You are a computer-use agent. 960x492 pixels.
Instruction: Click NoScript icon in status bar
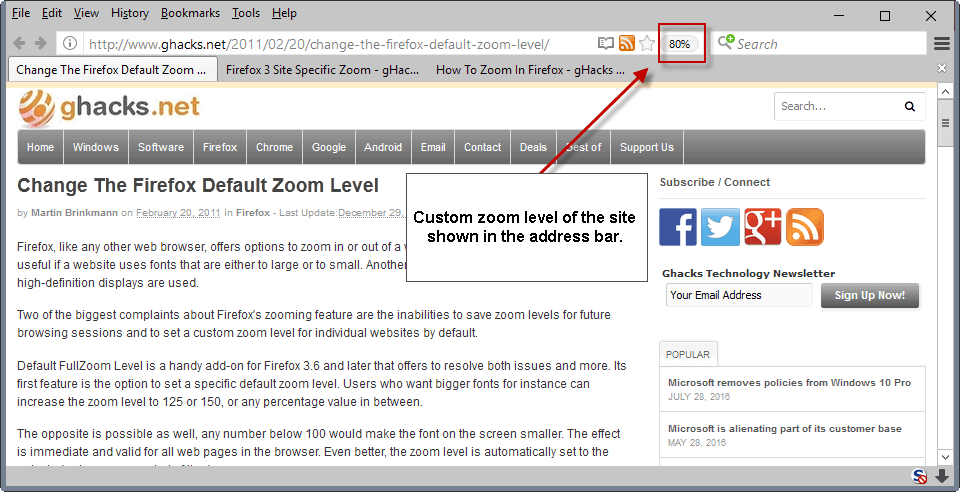click(919, 476)
